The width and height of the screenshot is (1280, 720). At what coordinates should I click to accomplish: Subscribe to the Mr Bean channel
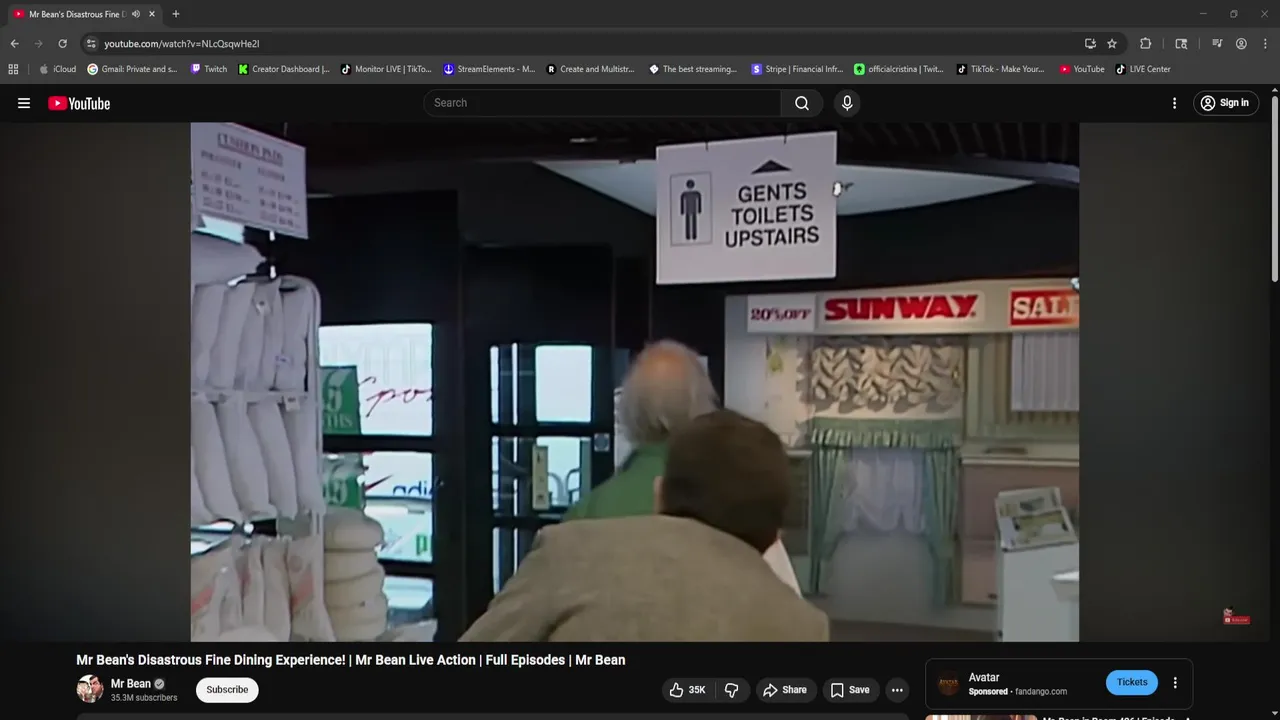(x=227, y=690)
